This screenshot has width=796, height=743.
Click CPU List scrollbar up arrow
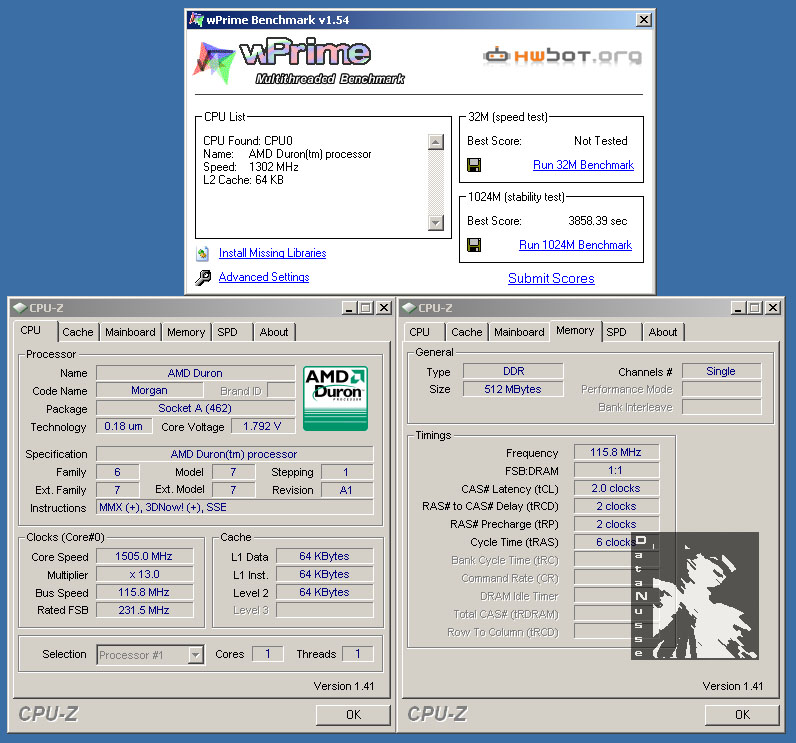tap(436, 142)
